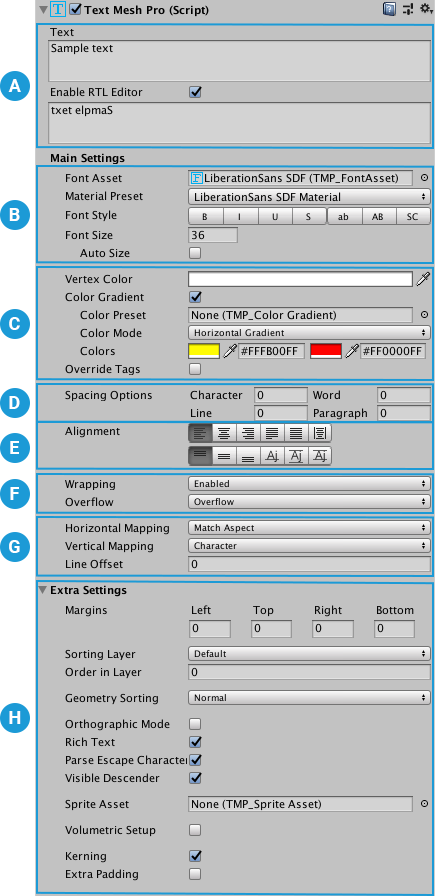Toggle SC small caps style button

(x=413, y=217)
